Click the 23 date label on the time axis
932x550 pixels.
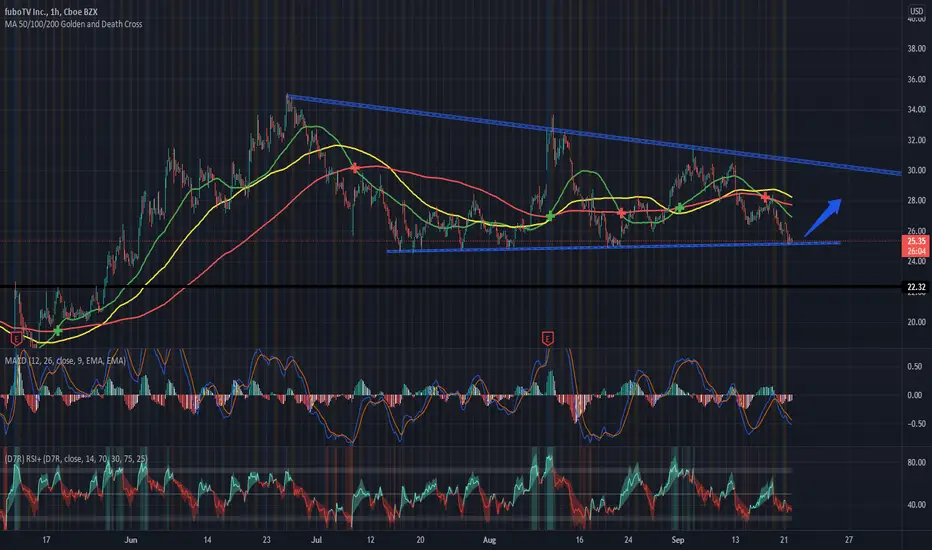tap(266, 540)
